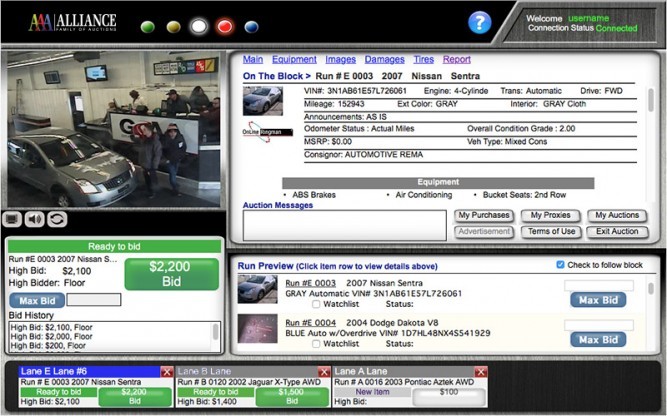Click the Bid History scrollbar
Screen dimensions: 667x416
[216, 332]
